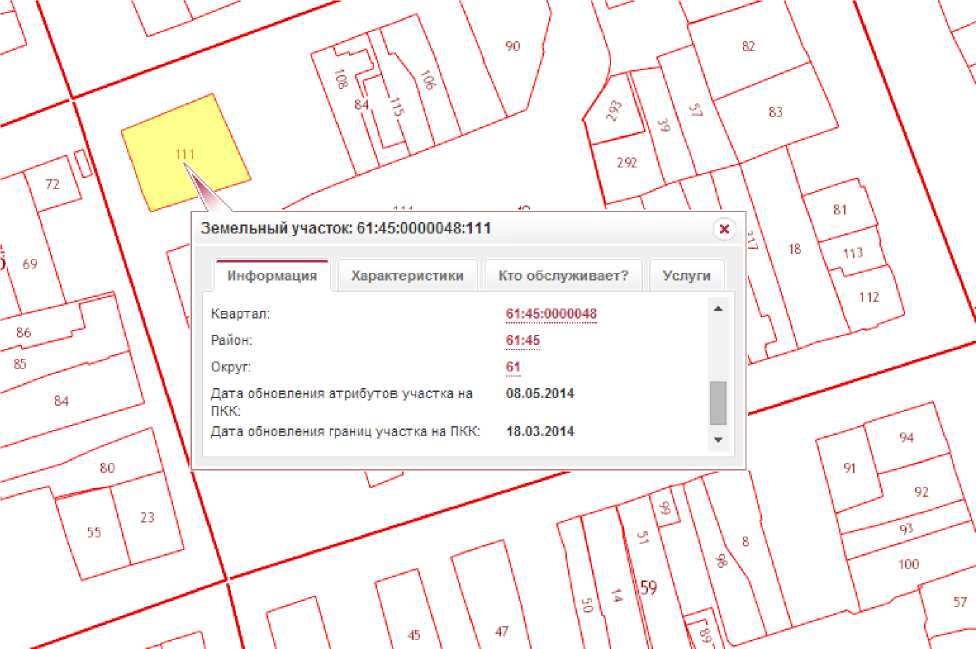Select parcel 112 on the map
976x649 pixels.
(x=869, y=297)
